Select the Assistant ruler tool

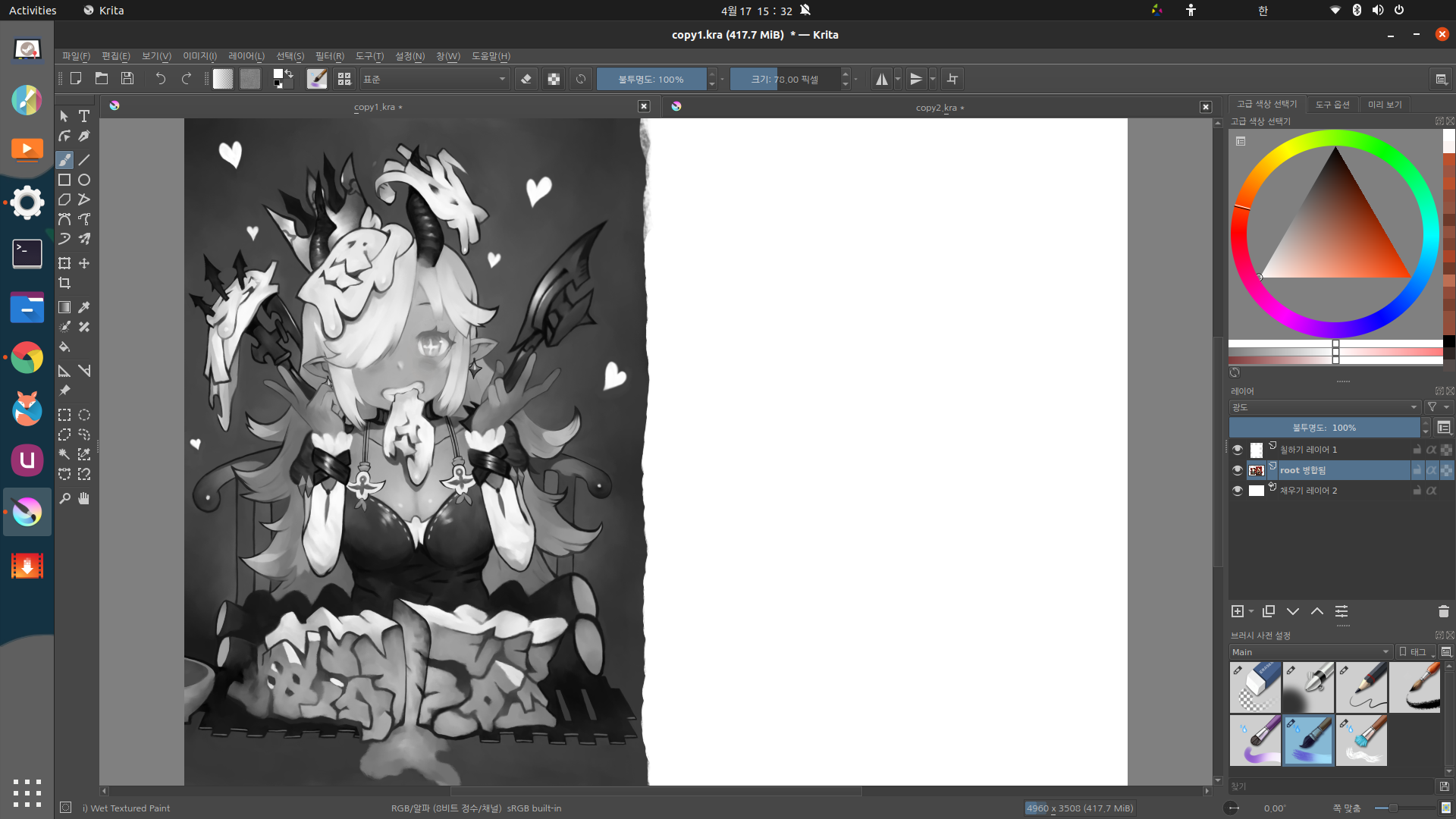point(64,371)
